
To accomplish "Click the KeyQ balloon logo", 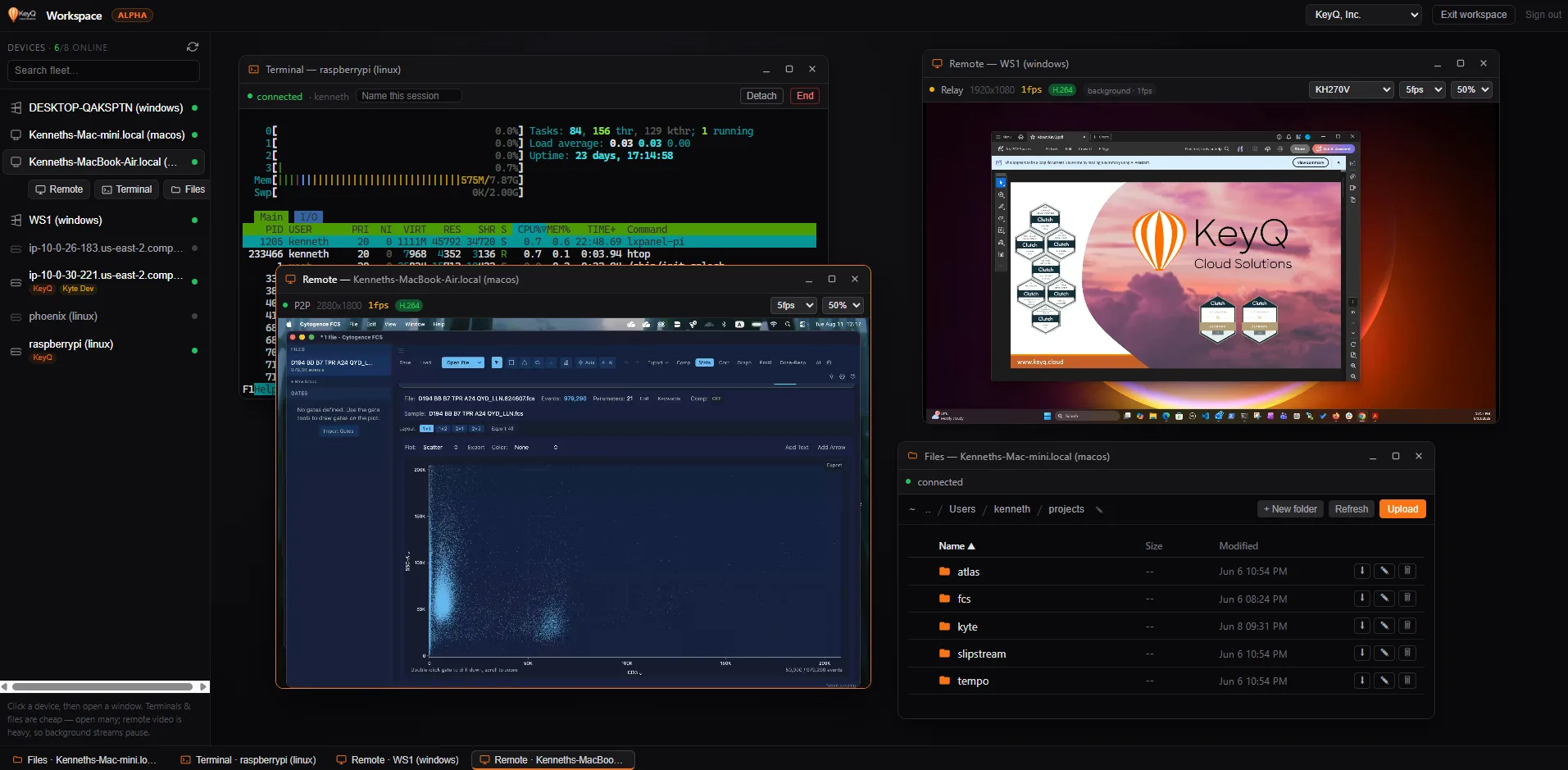I will 22,14.
